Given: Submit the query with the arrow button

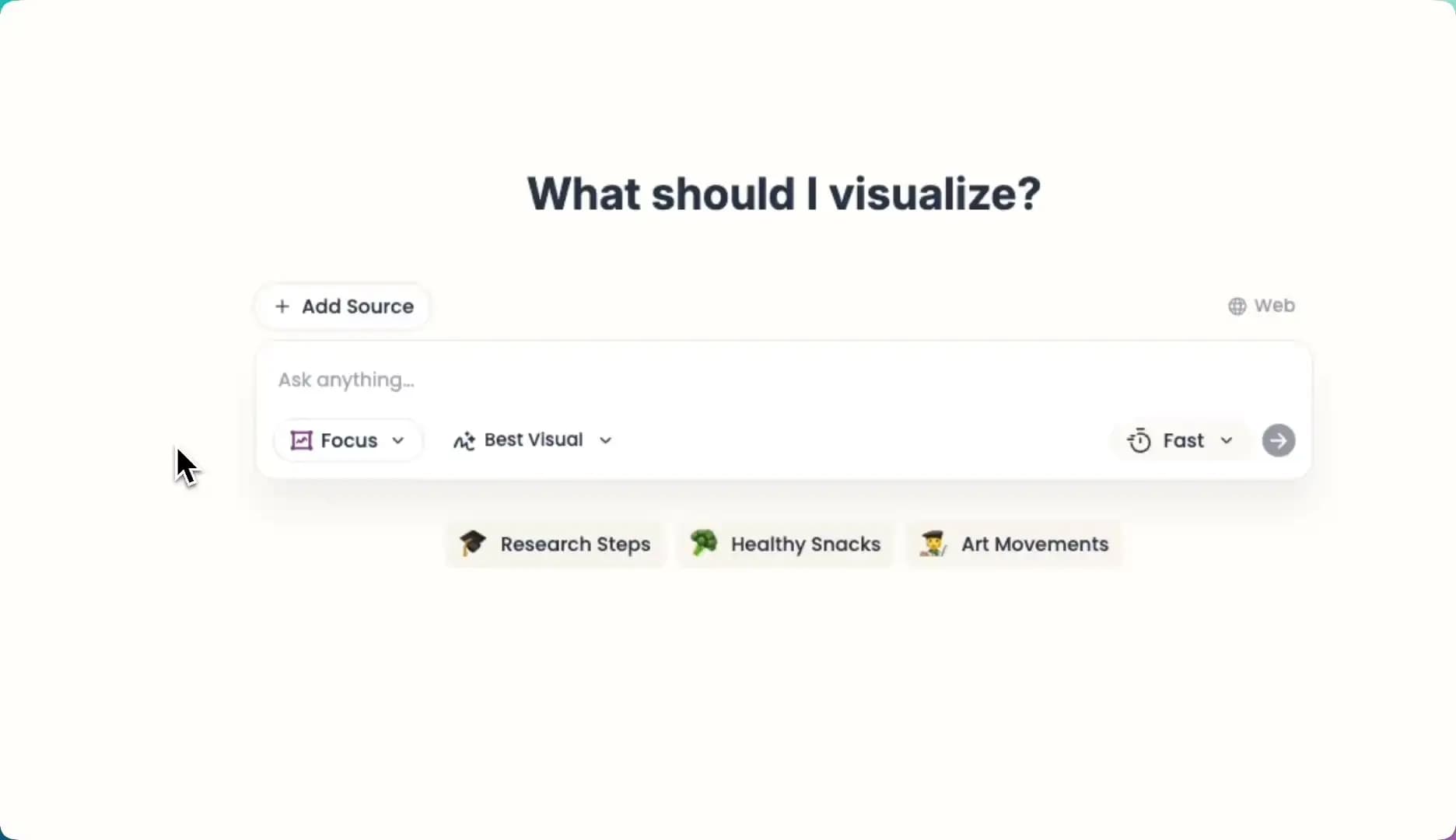Looking at the screenshot, I should tap(1279, 440).
